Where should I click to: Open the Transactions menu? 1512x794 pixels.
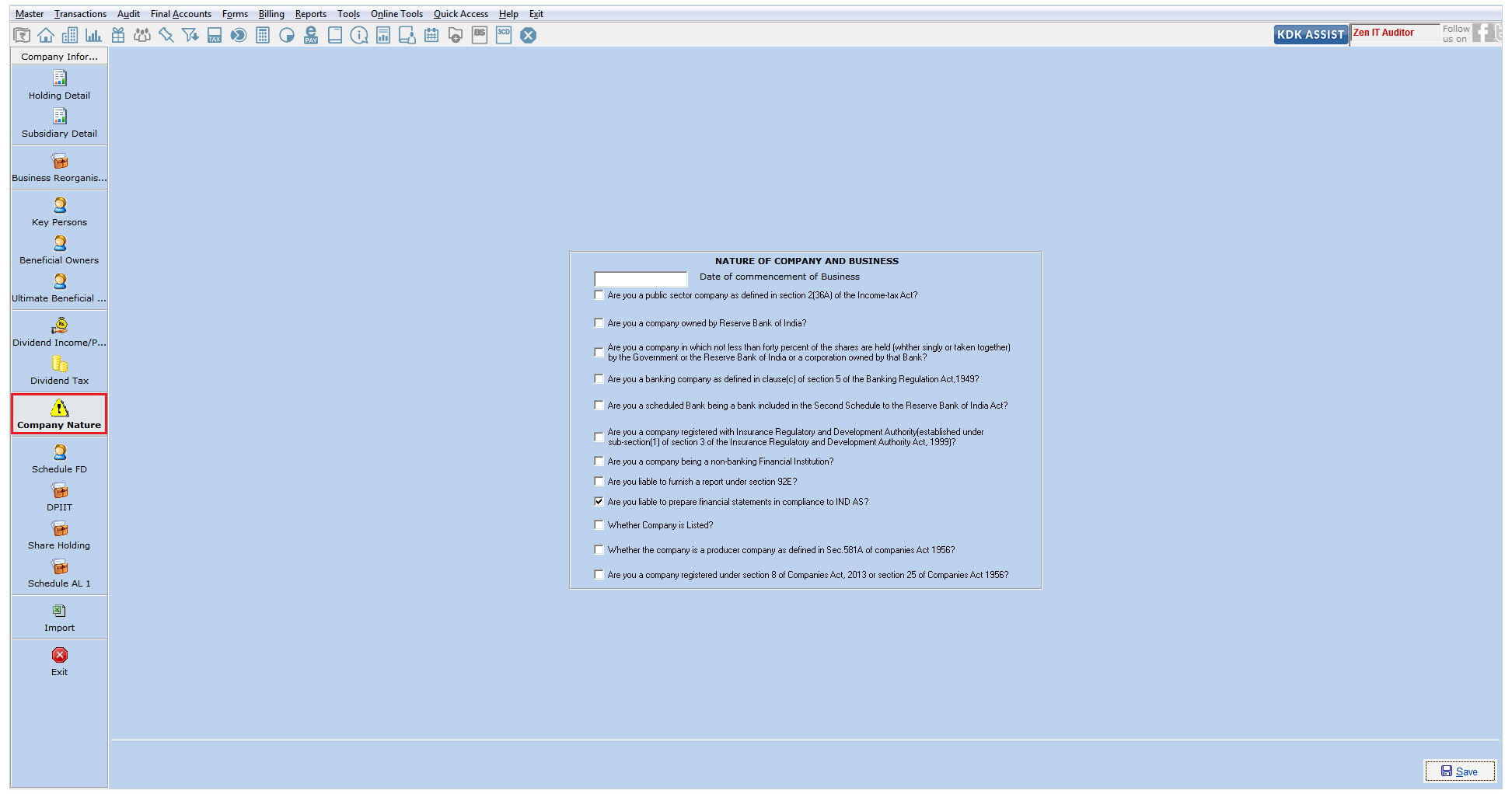[80, 14]
